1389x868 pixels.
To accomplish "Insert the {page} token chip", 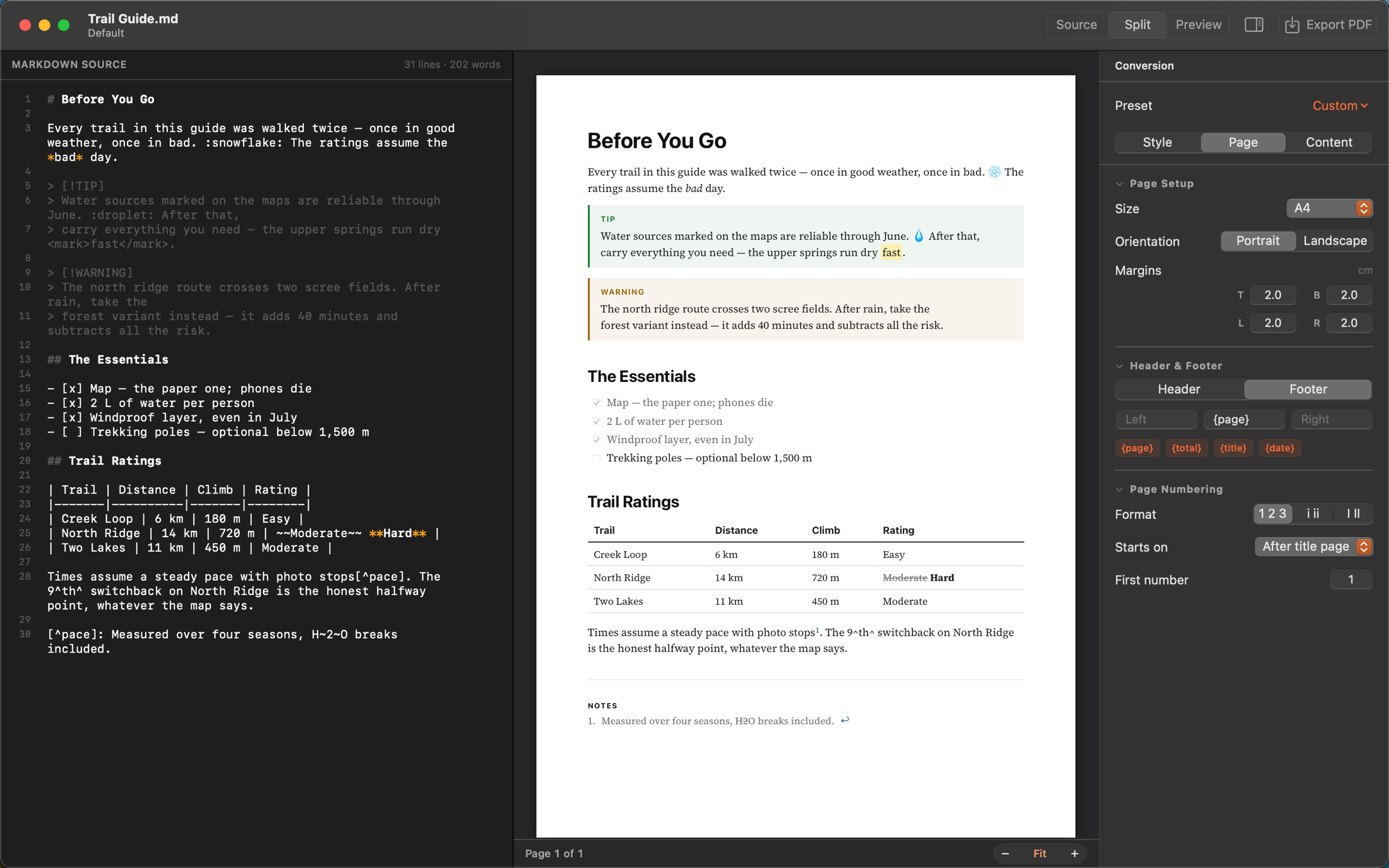I will click(1137, 448).
